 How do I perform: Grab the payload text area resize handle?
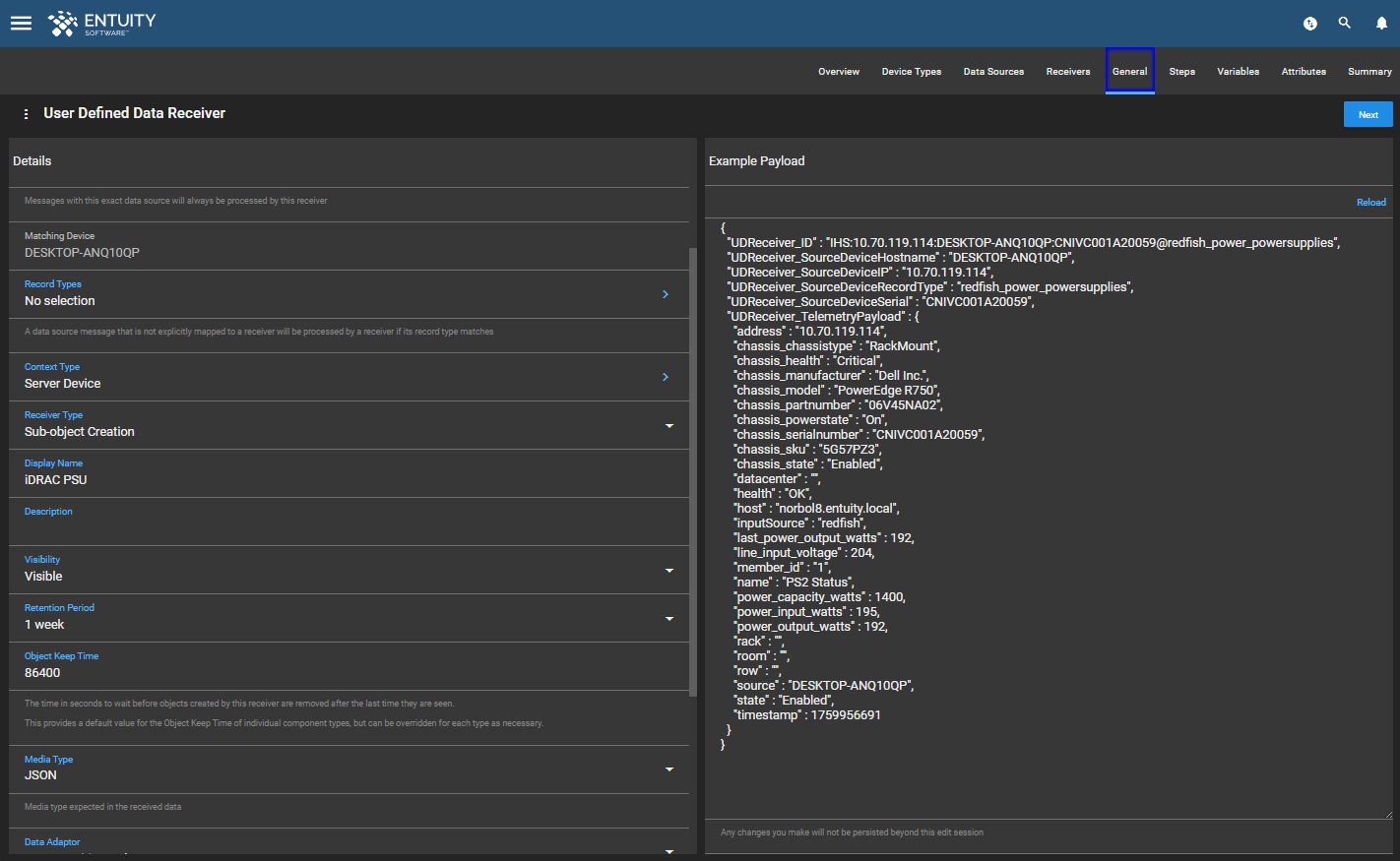[x=1388, y=814]
